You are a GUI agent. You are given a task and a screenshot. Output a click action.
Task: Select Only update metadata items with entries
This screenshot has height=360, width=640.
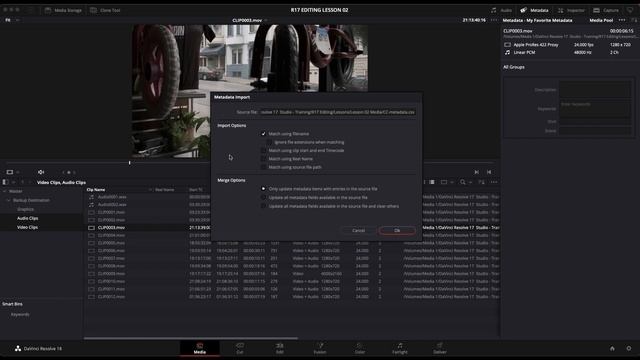tap(263, 189)
